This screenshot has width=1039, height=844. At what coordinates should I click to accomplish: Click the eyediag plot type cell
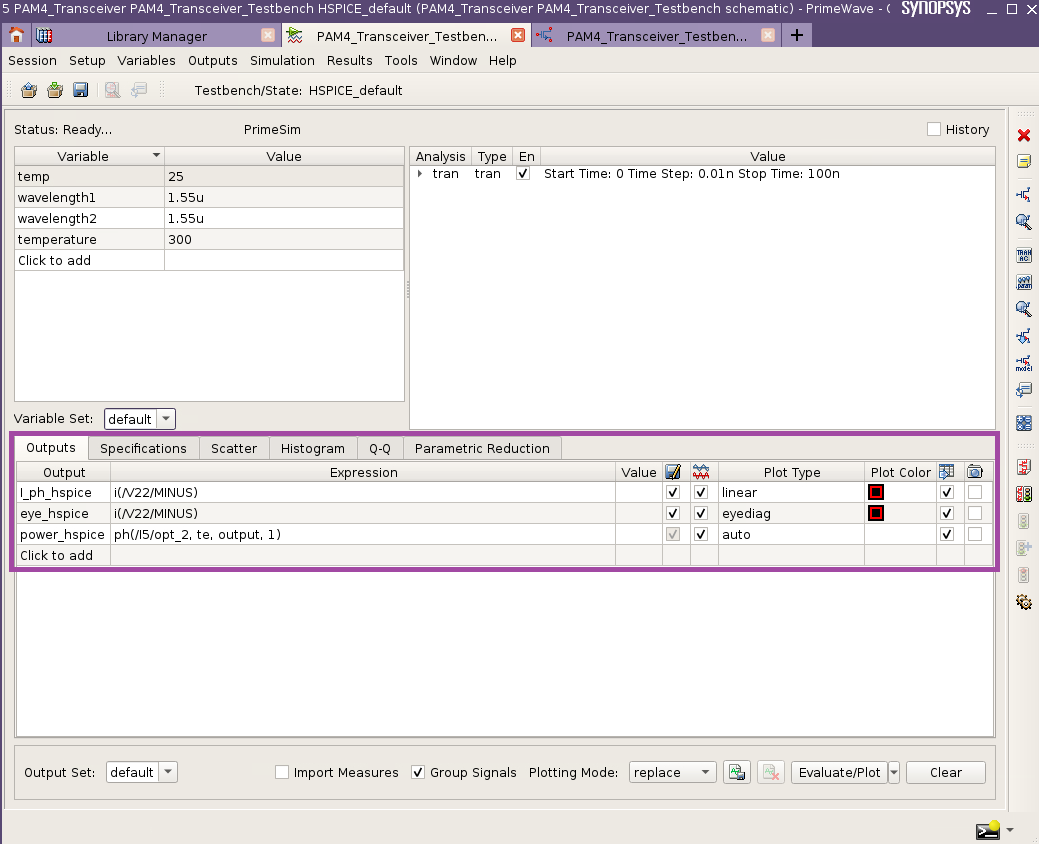[791, 513]
